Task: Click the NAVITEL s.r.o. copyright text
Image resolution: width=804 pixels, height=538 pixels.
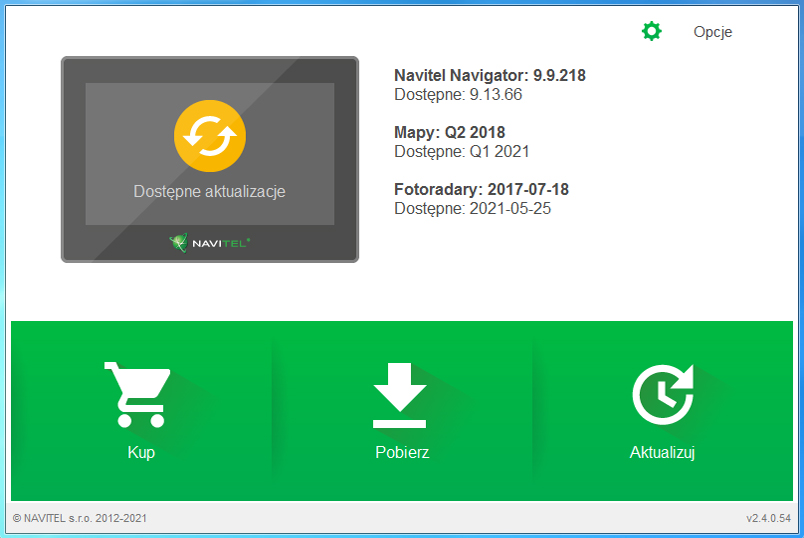Action: tap(80, 519)
